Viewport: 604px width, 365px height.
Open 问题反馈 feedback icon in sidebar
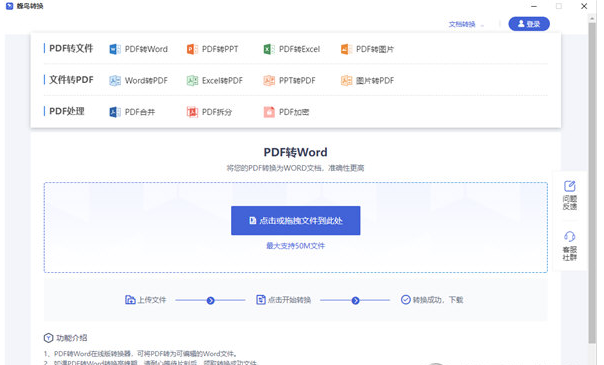point(570,186)
